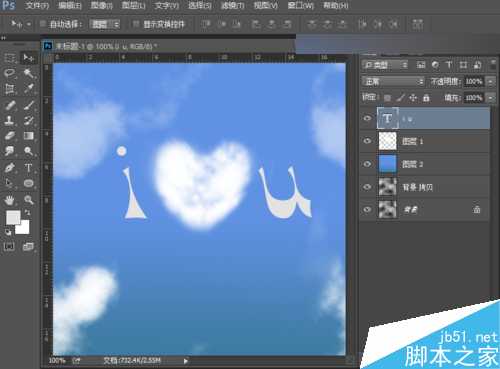
Task: Open the Move tool preset picker arrow
Action: pos(29,24)
